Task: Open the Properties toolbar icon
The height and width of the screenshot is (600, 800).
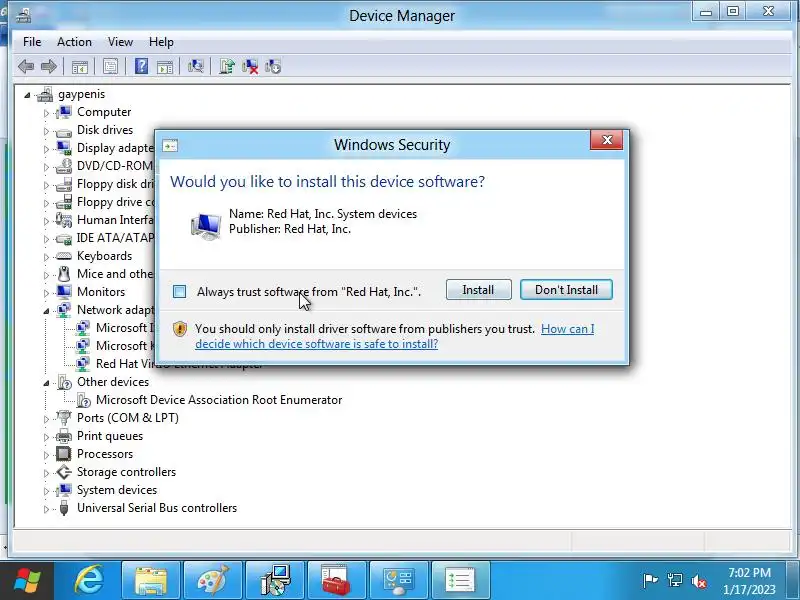Action: pyautogui.click(x=110, y=66)
